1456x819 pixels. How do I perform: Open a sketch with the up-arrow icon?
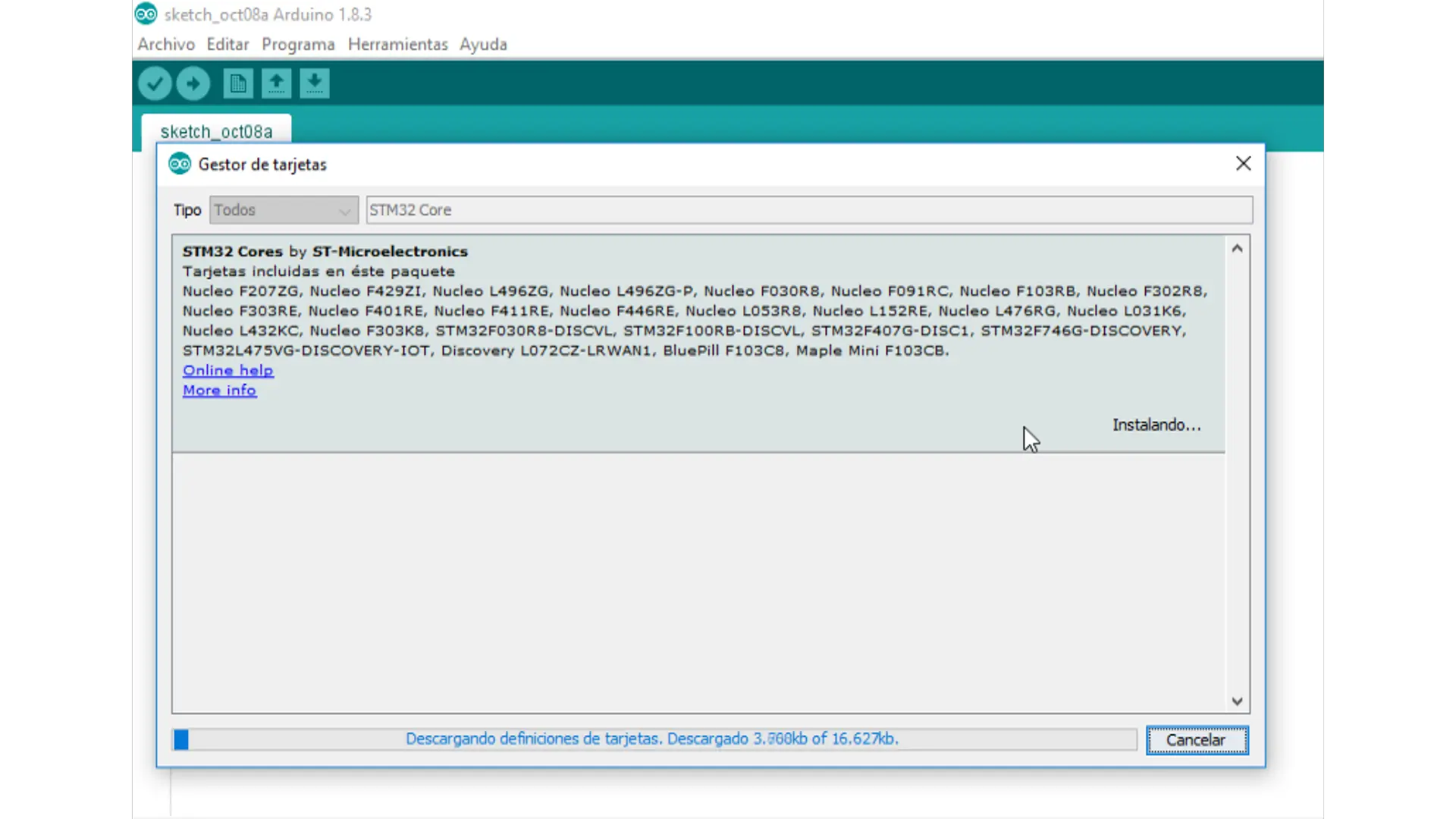276,83
